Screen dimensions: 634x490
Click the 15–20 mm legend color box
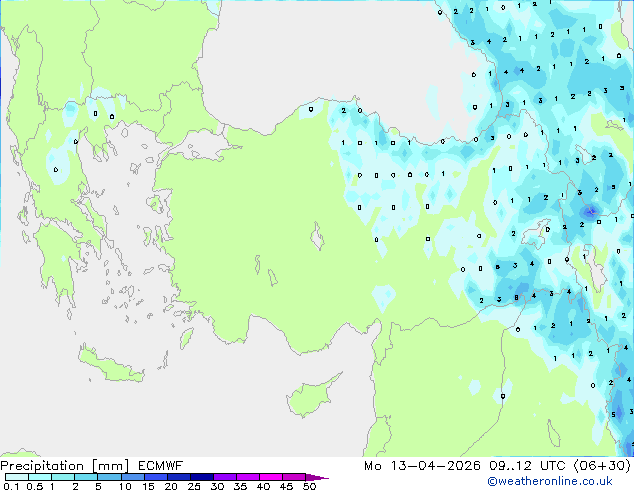155,477
